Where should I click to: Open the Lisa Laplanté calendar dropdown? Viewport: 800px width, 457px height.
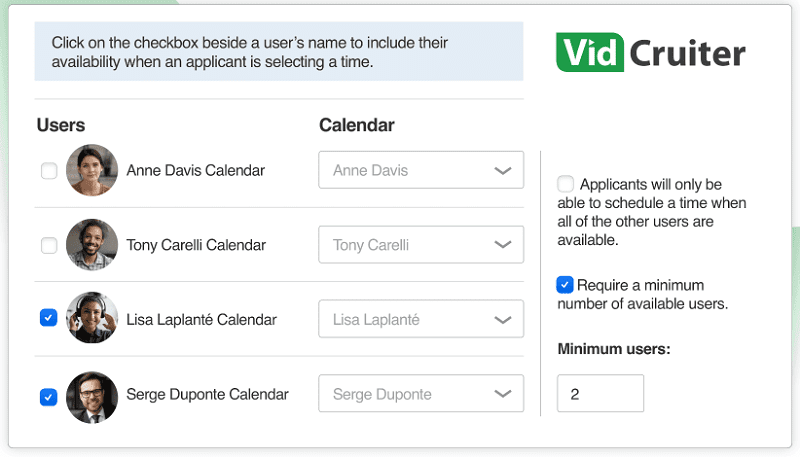pos(421,320)
